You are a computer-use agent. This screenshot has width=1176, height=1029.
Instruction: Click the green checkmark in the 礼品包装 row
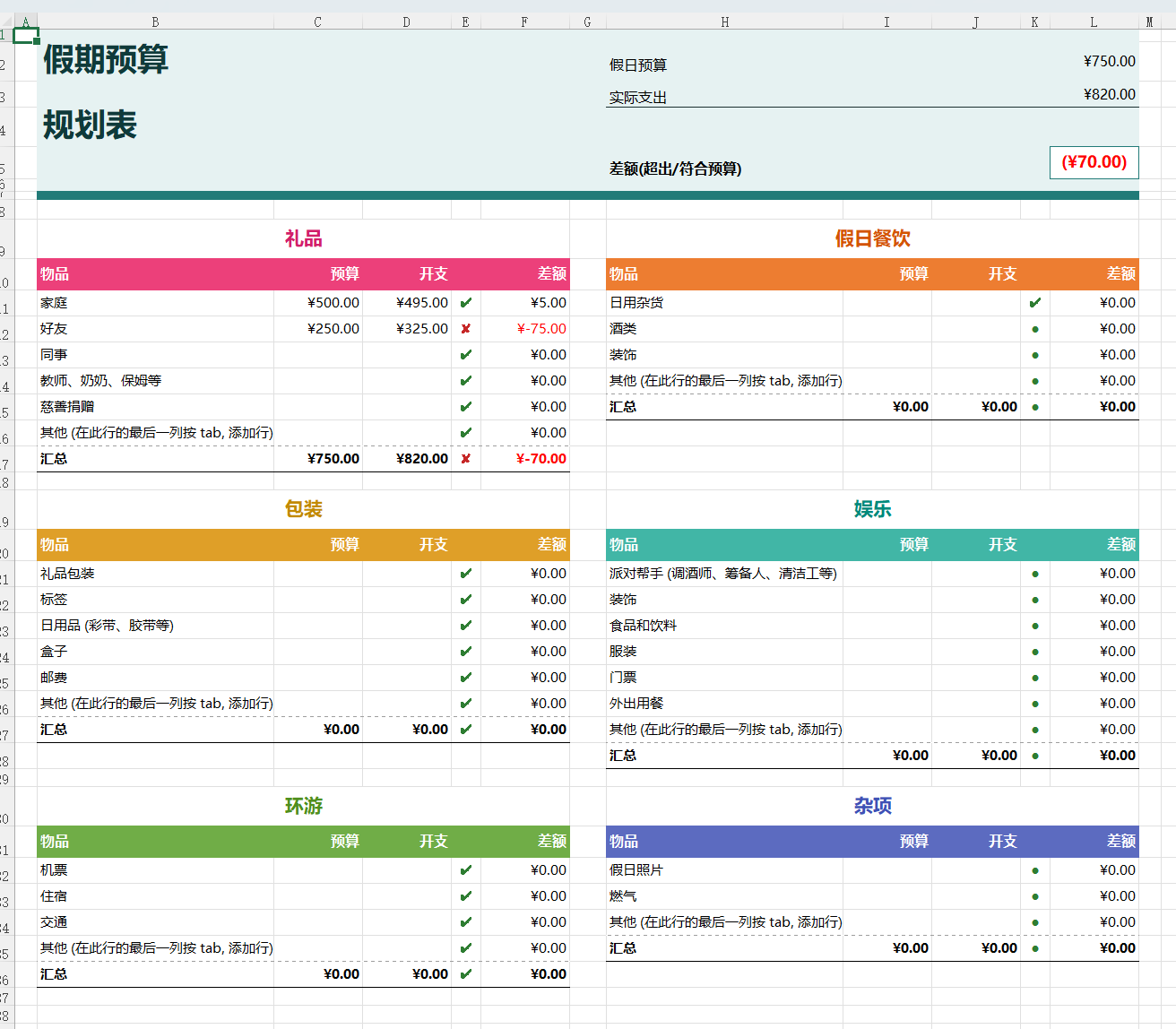point(465,574)
